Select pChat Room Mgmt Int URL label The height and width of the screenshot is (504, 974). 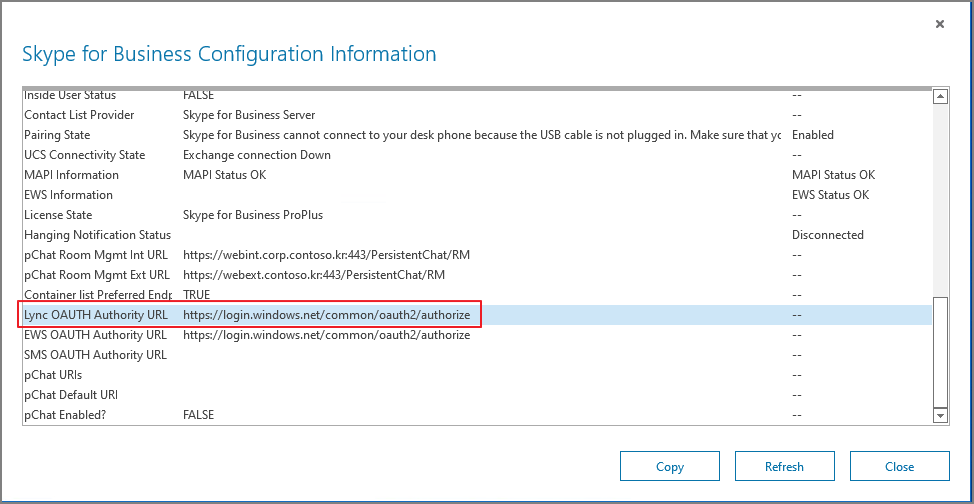coord(96,255)
